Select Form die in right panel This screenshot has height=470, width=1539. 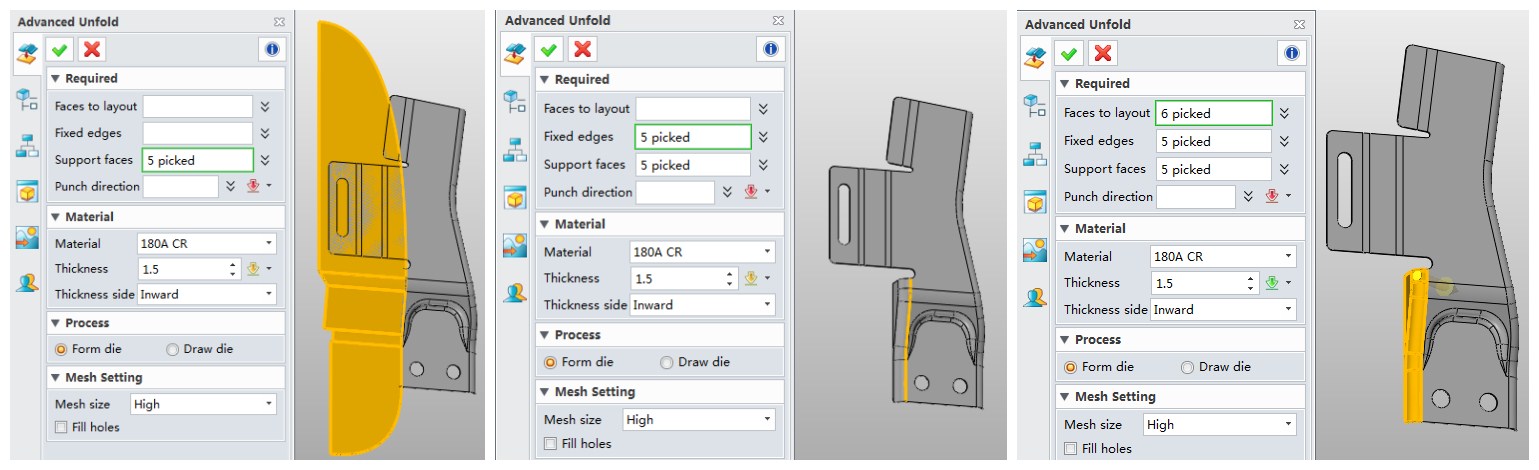point(1071,367)
